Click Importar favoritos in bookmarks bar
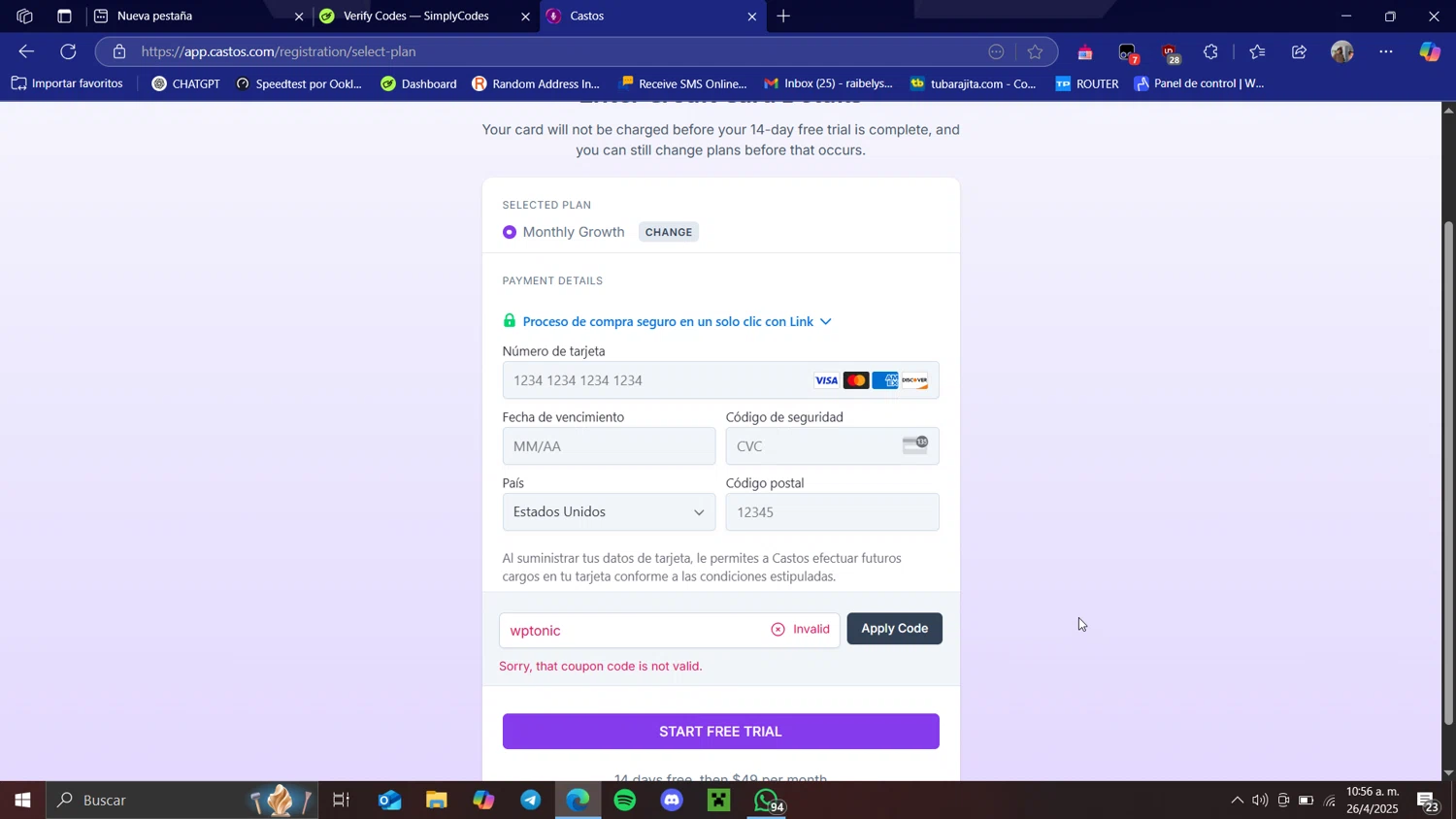The height and width of the screenshot is (819, 1456). coord(67,84)
